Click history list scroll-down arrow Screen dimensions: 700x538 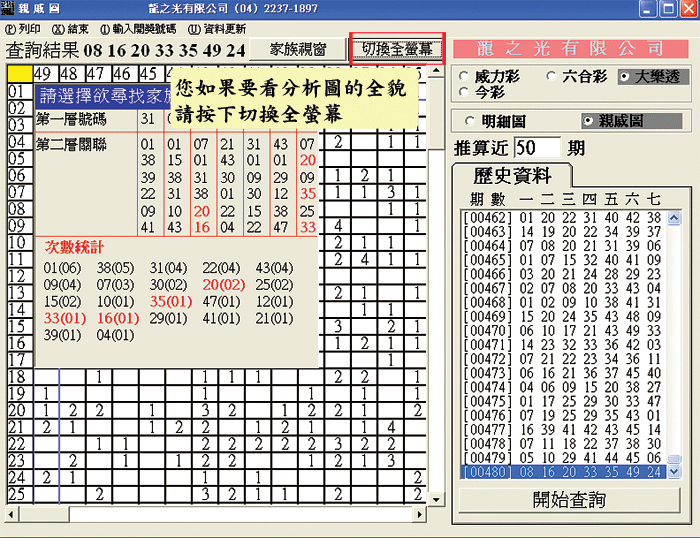point(674,471)
